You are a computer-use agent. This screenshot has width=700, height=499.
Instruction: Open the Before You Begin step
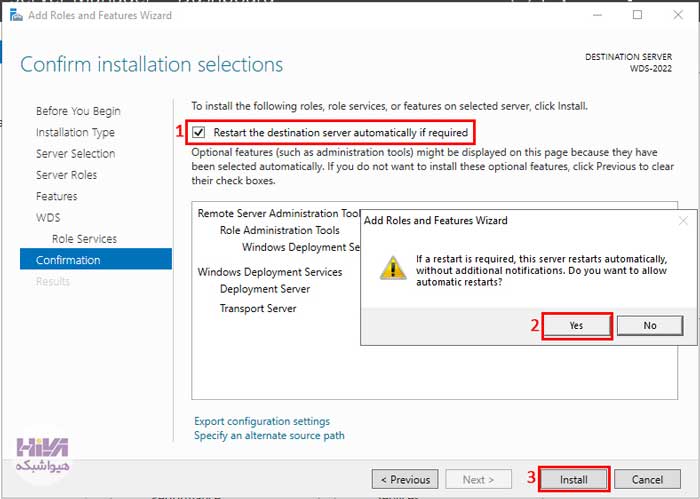point(78,111)
